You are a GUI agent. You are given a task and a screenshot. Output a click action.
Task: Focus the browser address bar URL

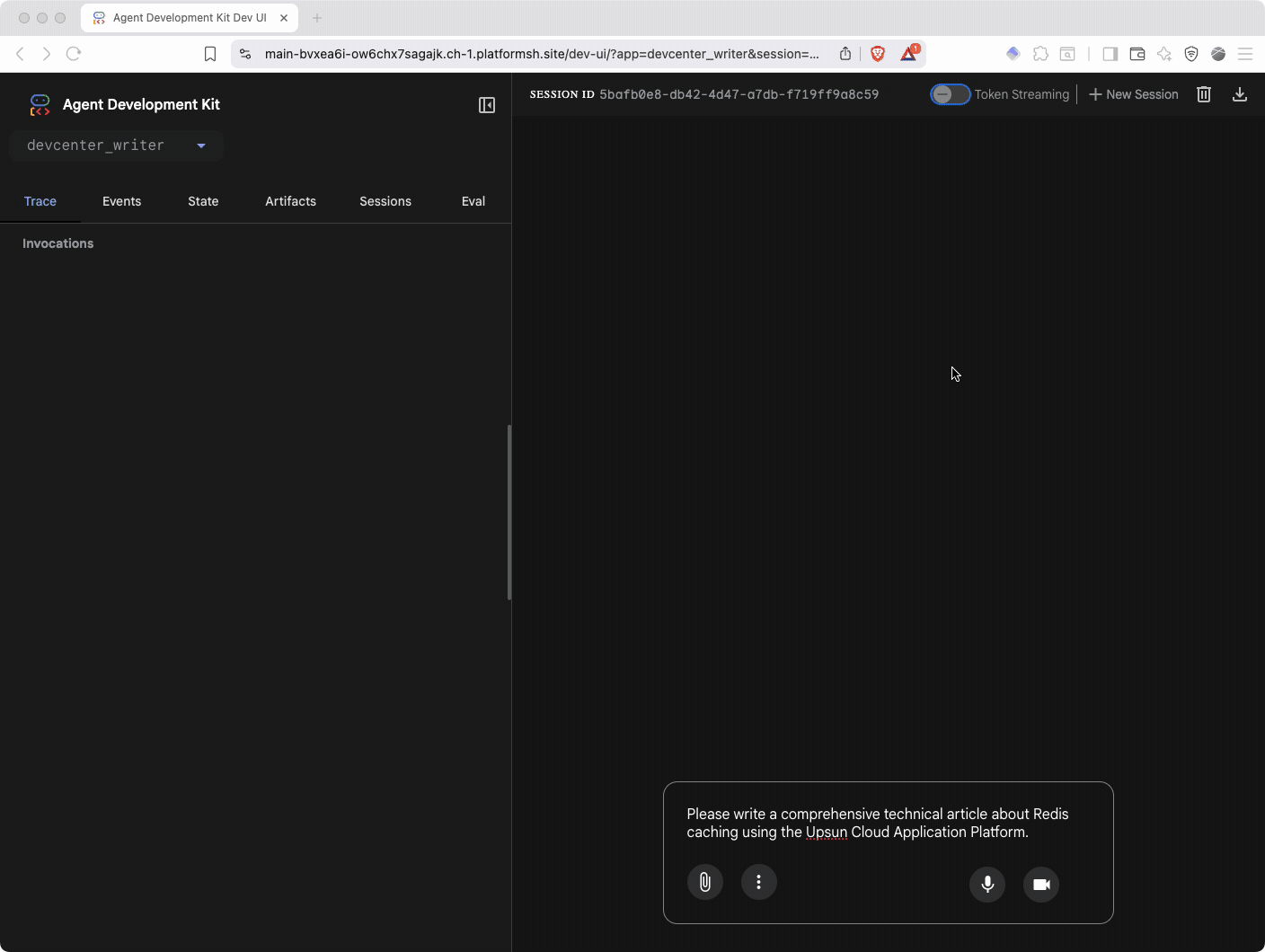pos(542,54)
